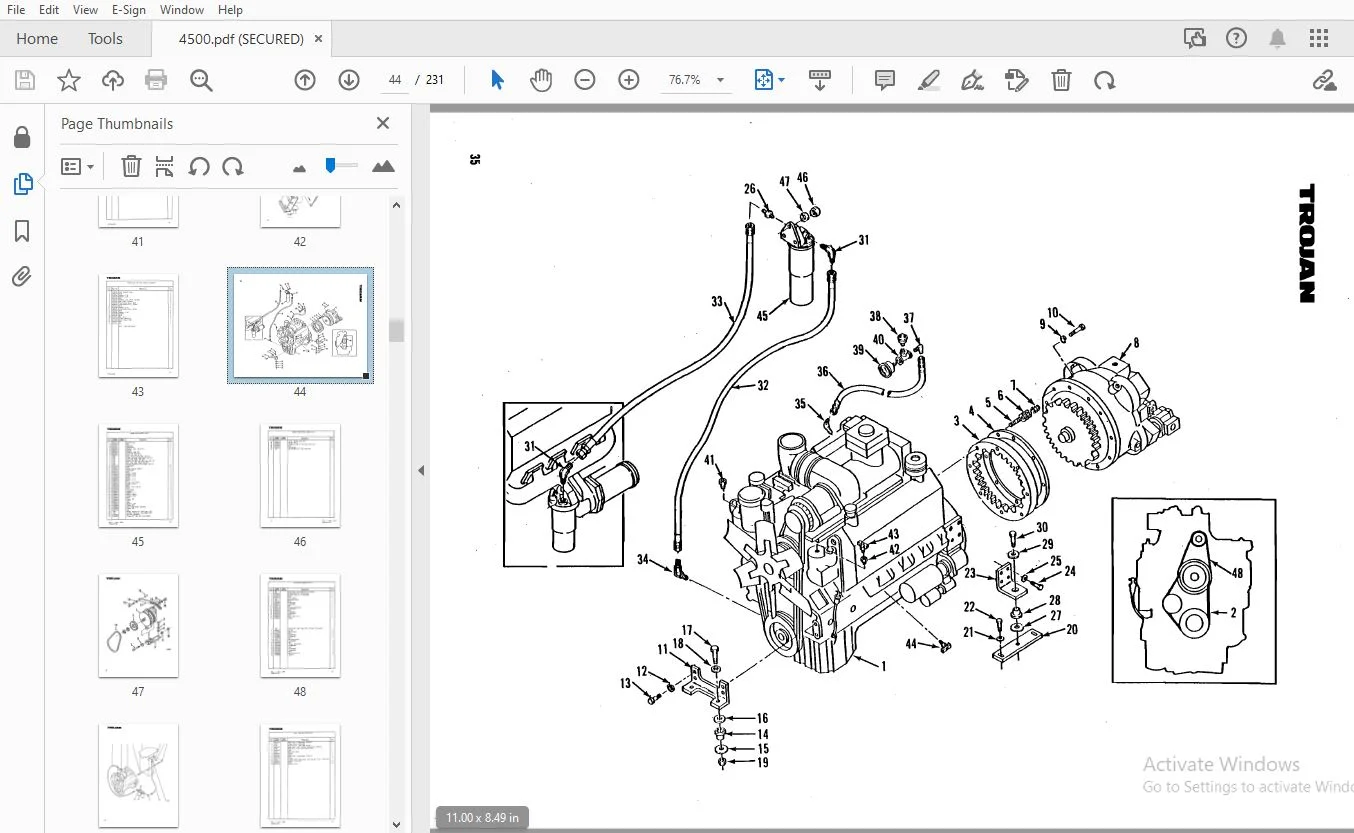Enlarge thumbnails with large mountain icon
Image resolution: width=1354 pixels, height=833 pixels.
tap(383, 166)
